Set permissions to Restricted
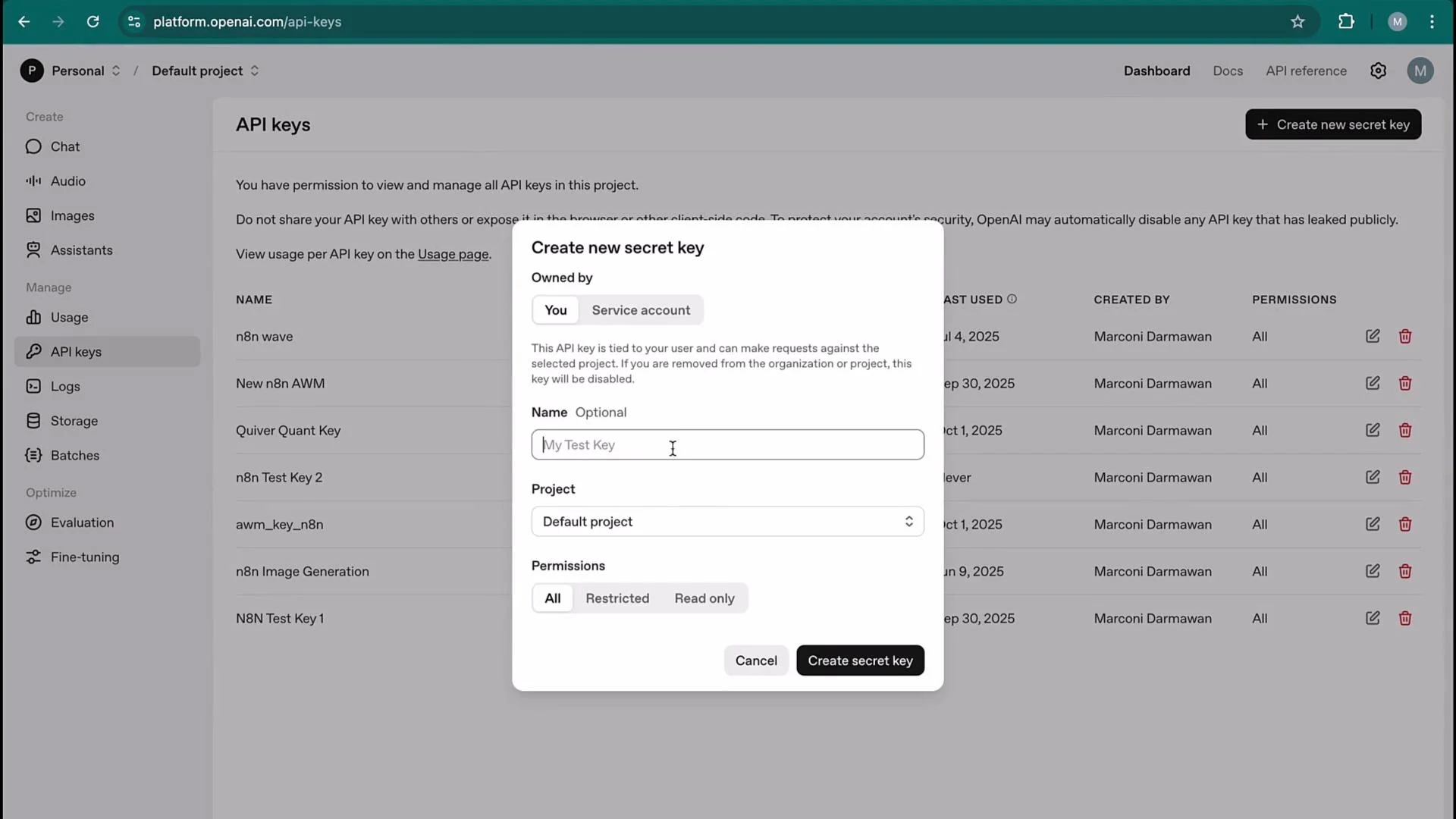Image resolution: width=1456 pixels, height=819 pixels. click(x=617, y=598)
